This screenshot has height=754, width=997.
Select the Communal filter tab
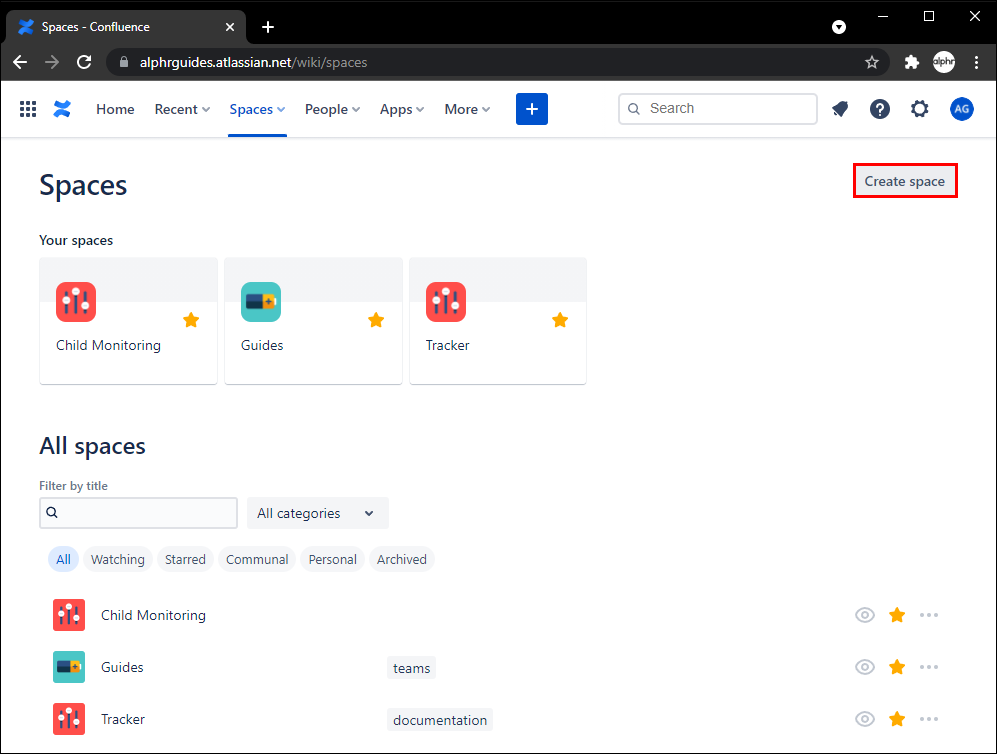[x=257, y=559]
